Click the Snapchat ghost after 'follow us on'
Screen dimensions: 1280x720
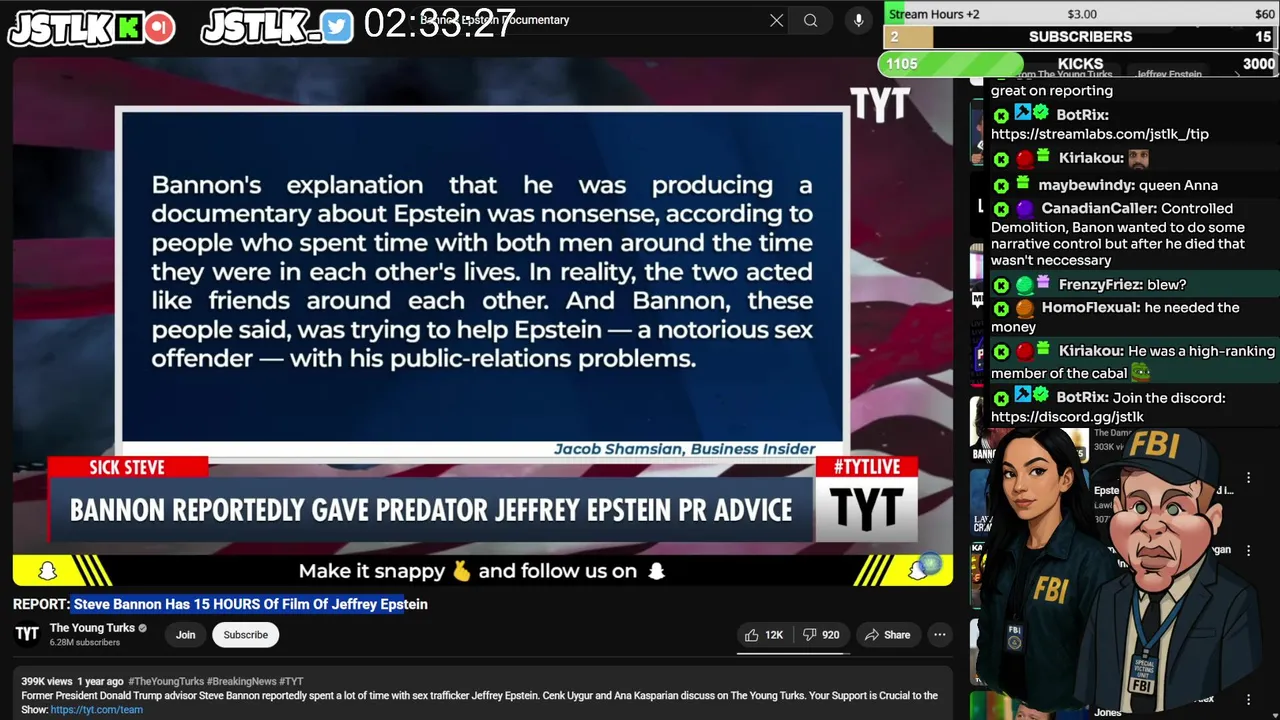click(656, 571)
